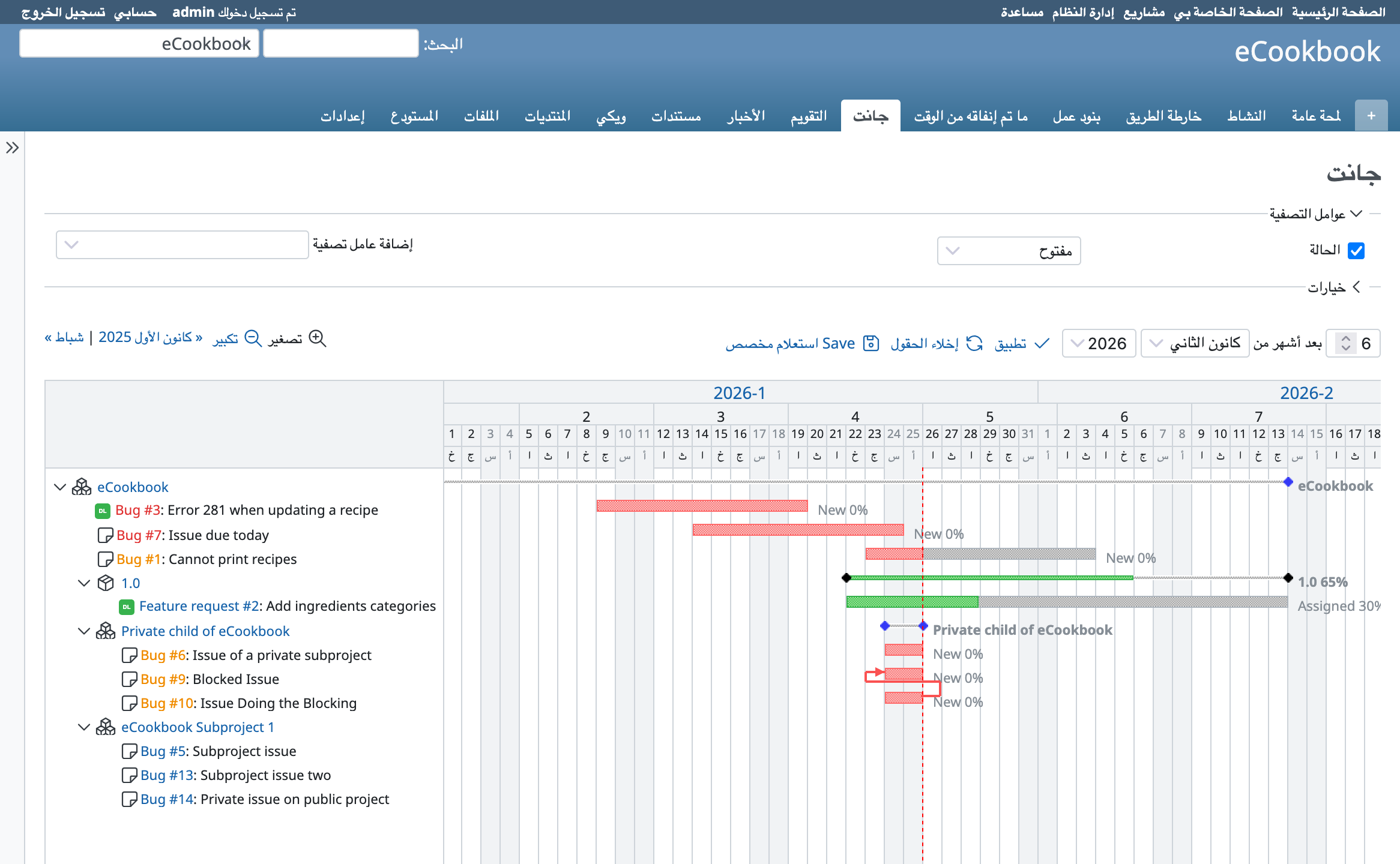This screenshot has width=1400, height=864.
Task: Open Bug #3 issue link
Action: 138,510
